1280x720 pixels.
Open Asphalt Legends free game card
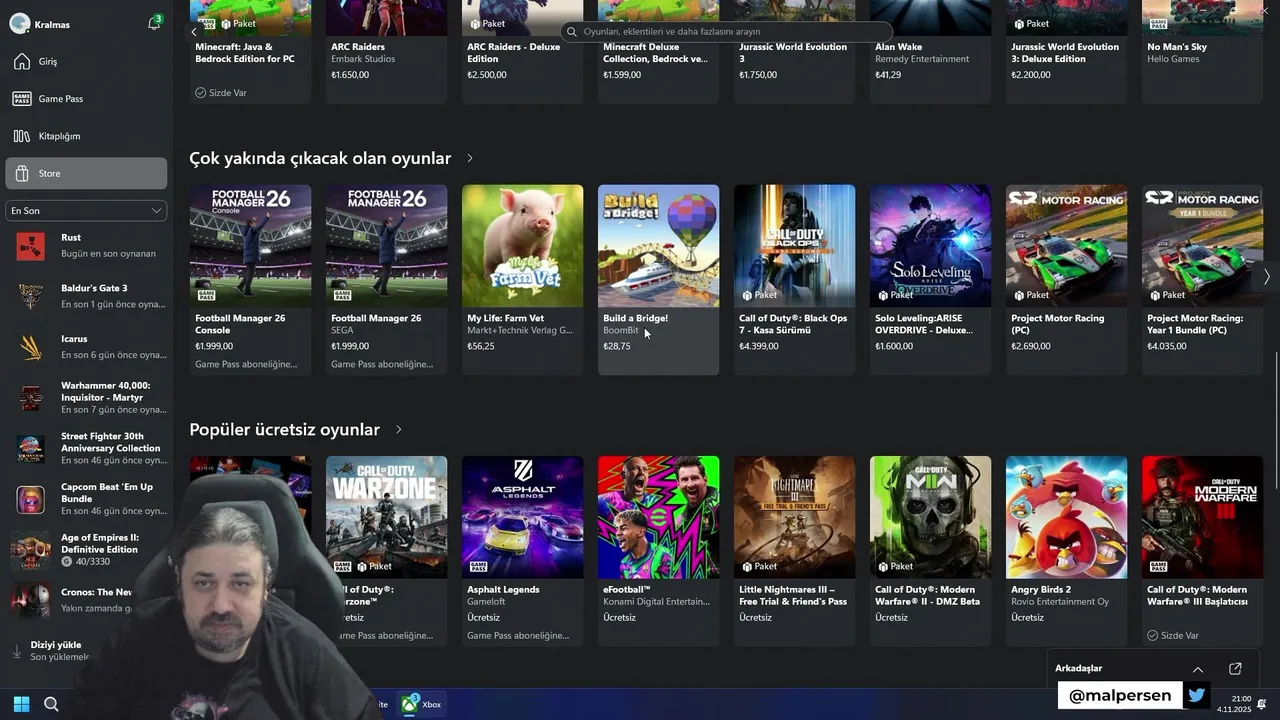coord(522,551)
